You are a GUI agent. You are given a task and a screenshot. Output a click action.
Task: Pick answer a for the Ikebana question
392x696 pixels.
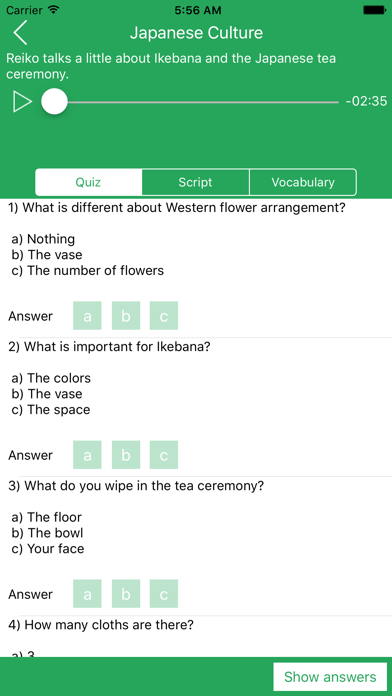87,455
